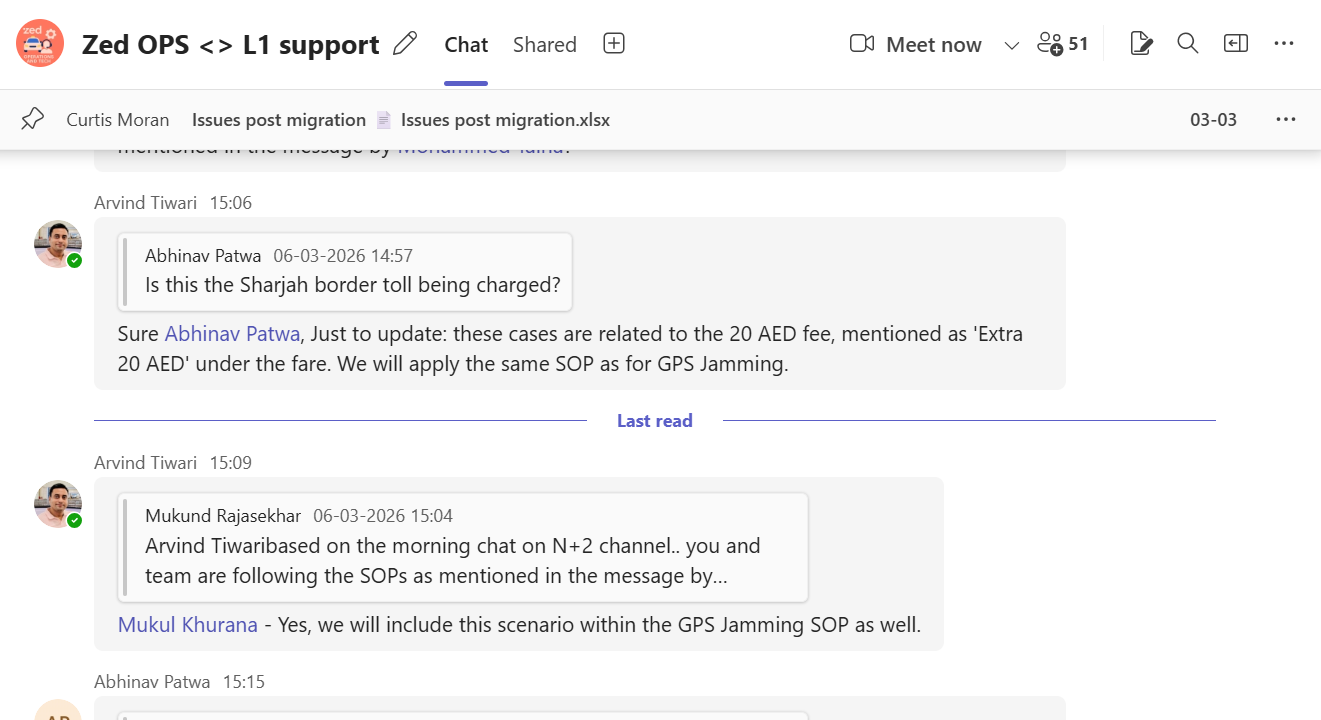Open the notes compose icon in header
1321x720 pixels.
point(1140,44)
